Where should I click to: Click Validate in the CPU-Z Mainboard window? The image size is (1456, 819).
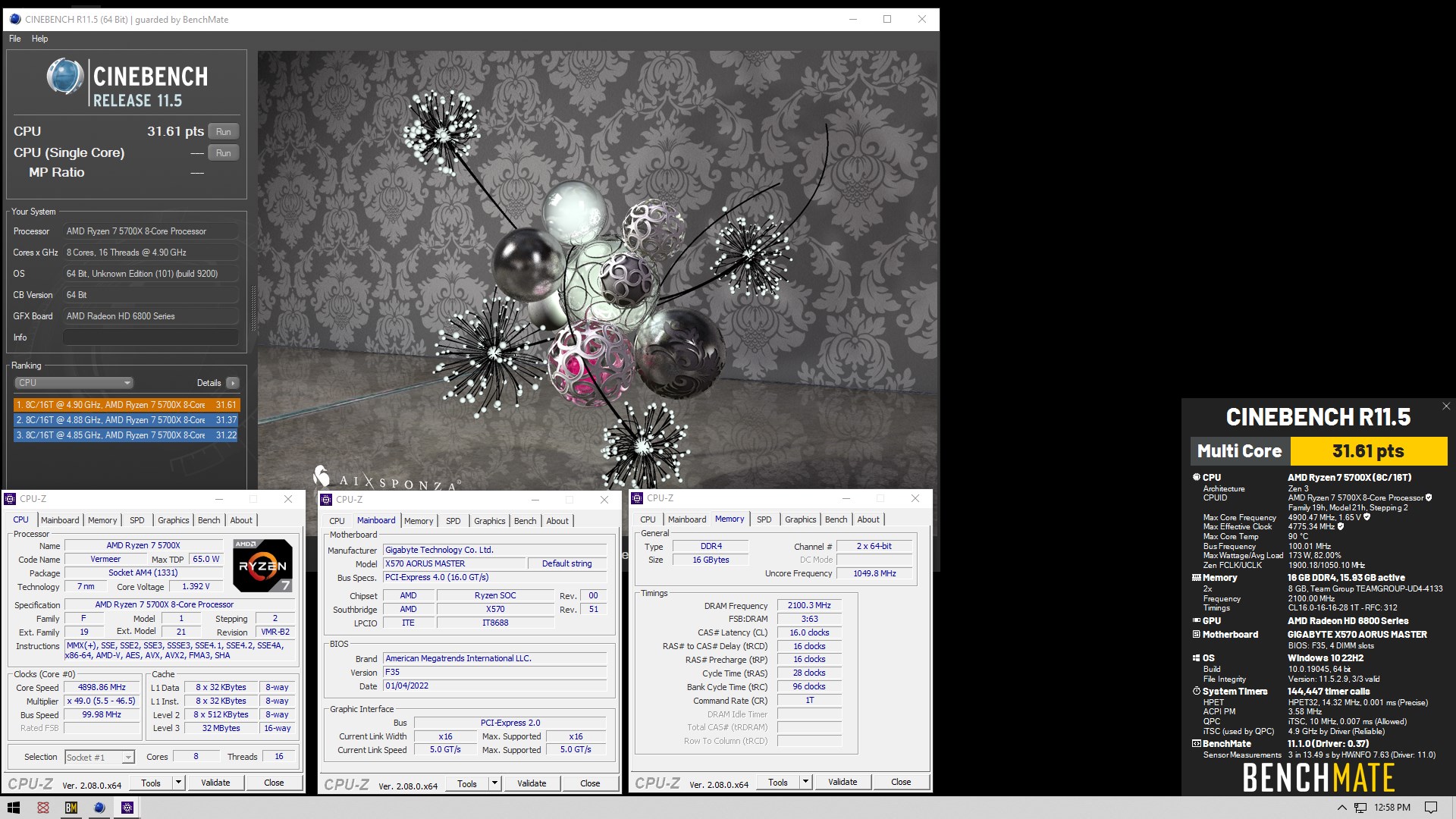pyautogui.click(x=532, y=783)
